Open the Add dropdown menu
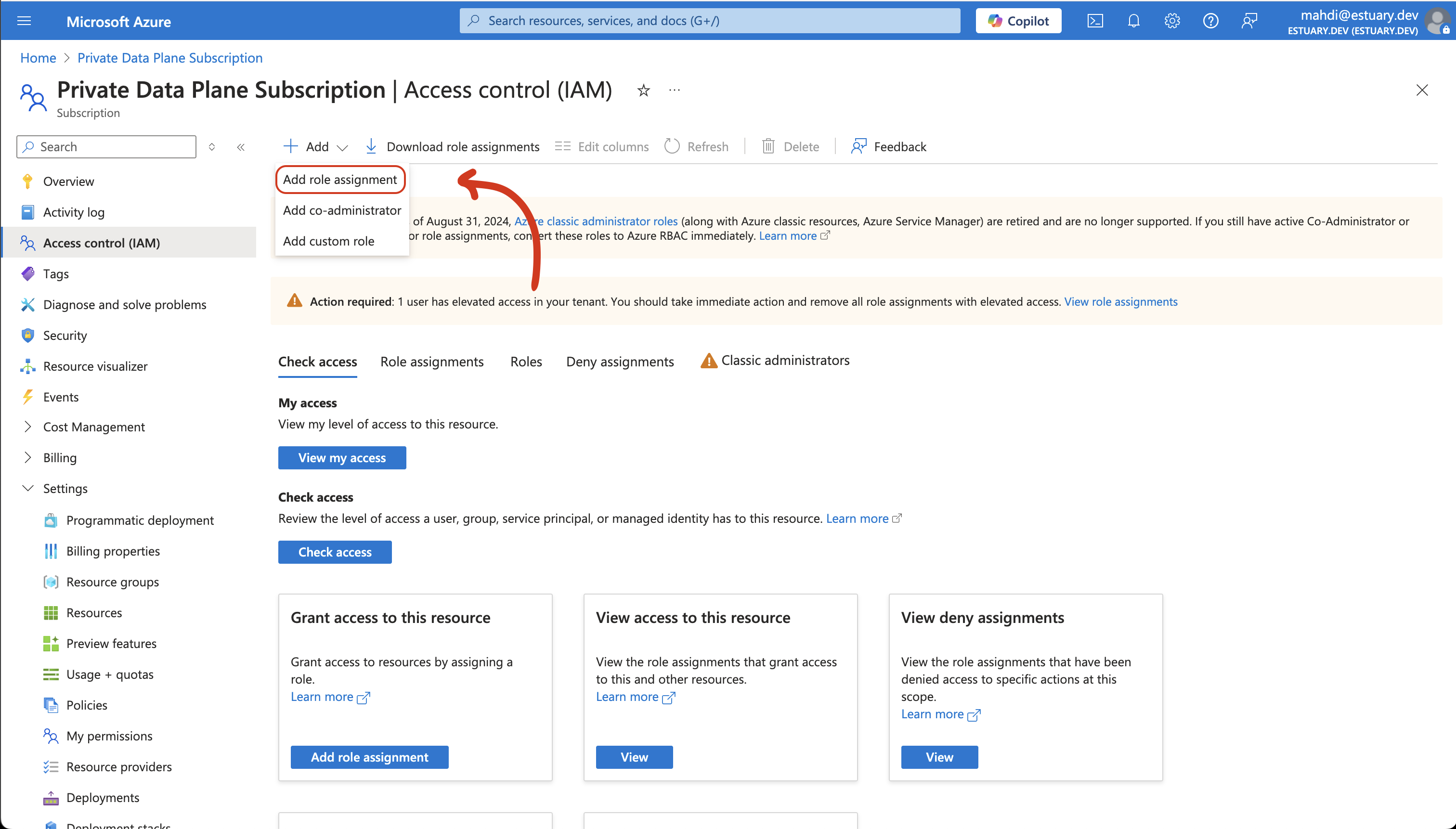The width and height of the screenshot is (1456, 829). [315, 146]
